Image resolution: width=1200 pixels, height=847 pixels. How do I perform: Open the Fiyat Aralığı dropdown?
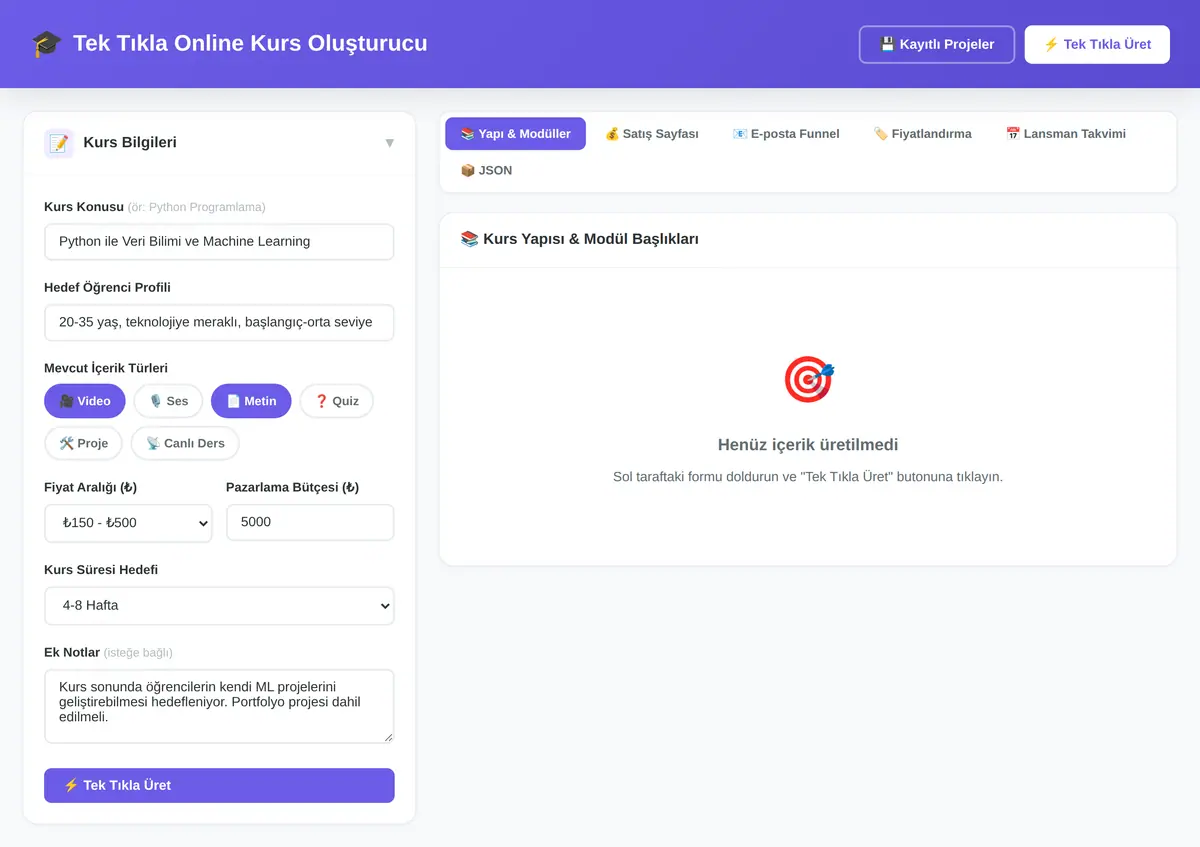click(128, 523)
